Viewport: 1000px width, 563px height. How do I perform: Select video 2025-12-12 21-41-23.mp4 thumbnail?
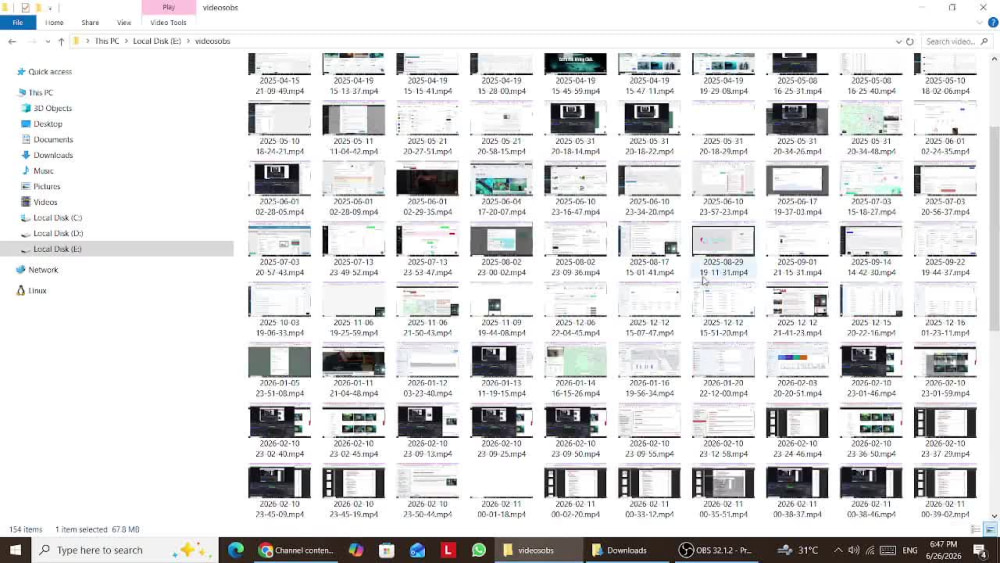tap(797, 300)
